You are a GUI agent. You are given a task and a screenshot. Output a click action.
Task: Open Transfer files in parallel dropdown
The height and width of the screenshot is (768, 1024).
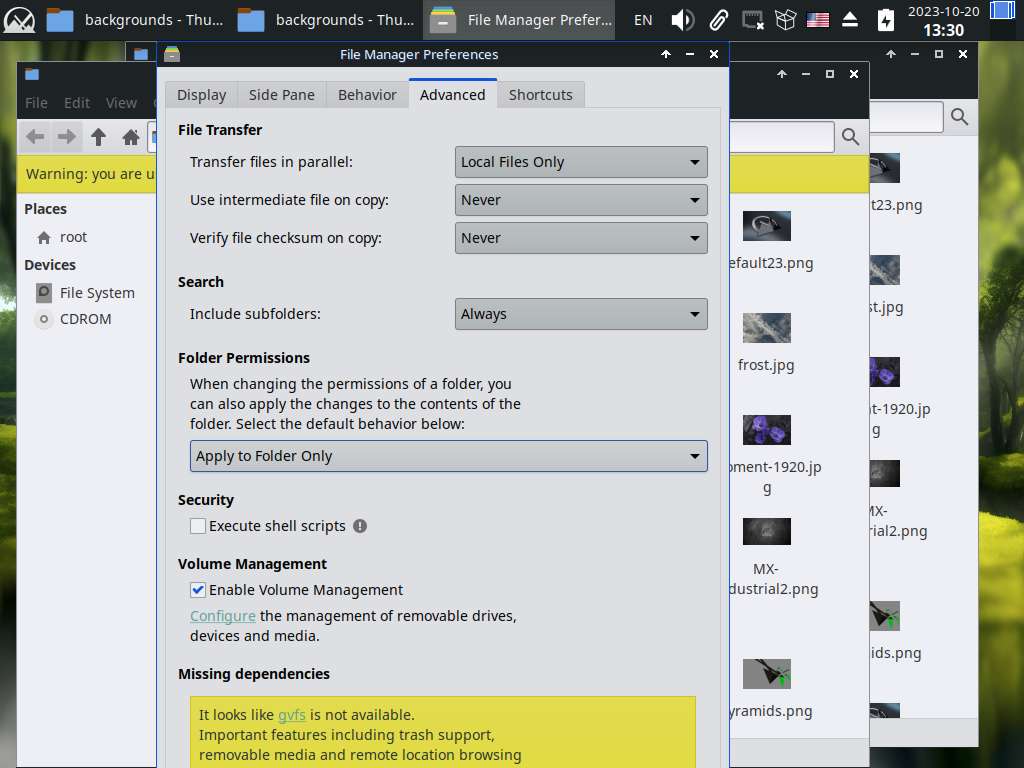coord(580,162)
